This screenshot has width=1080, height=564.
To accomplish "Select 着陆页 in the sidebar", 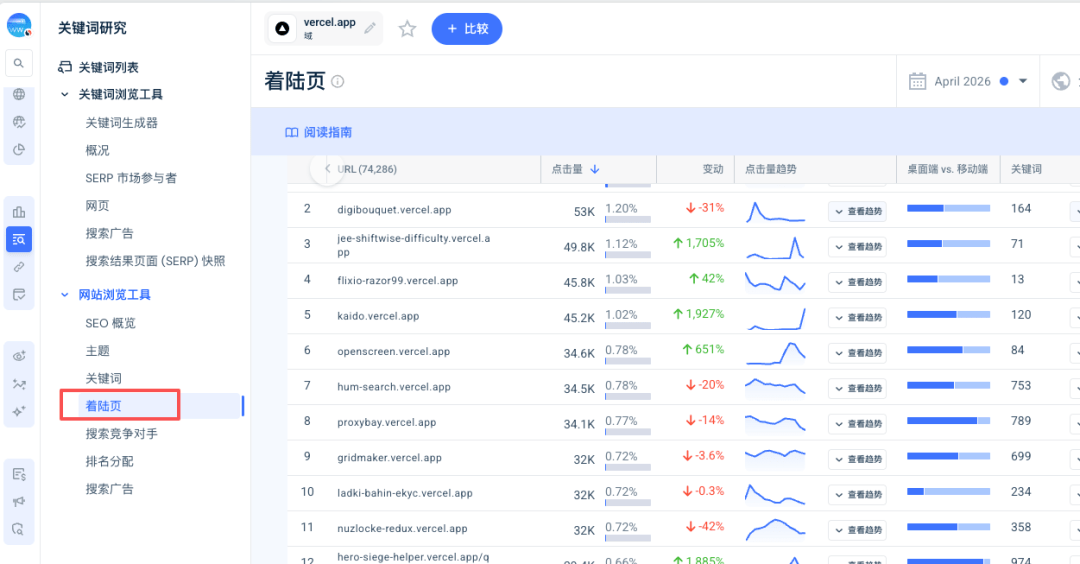I will point(103,406).
